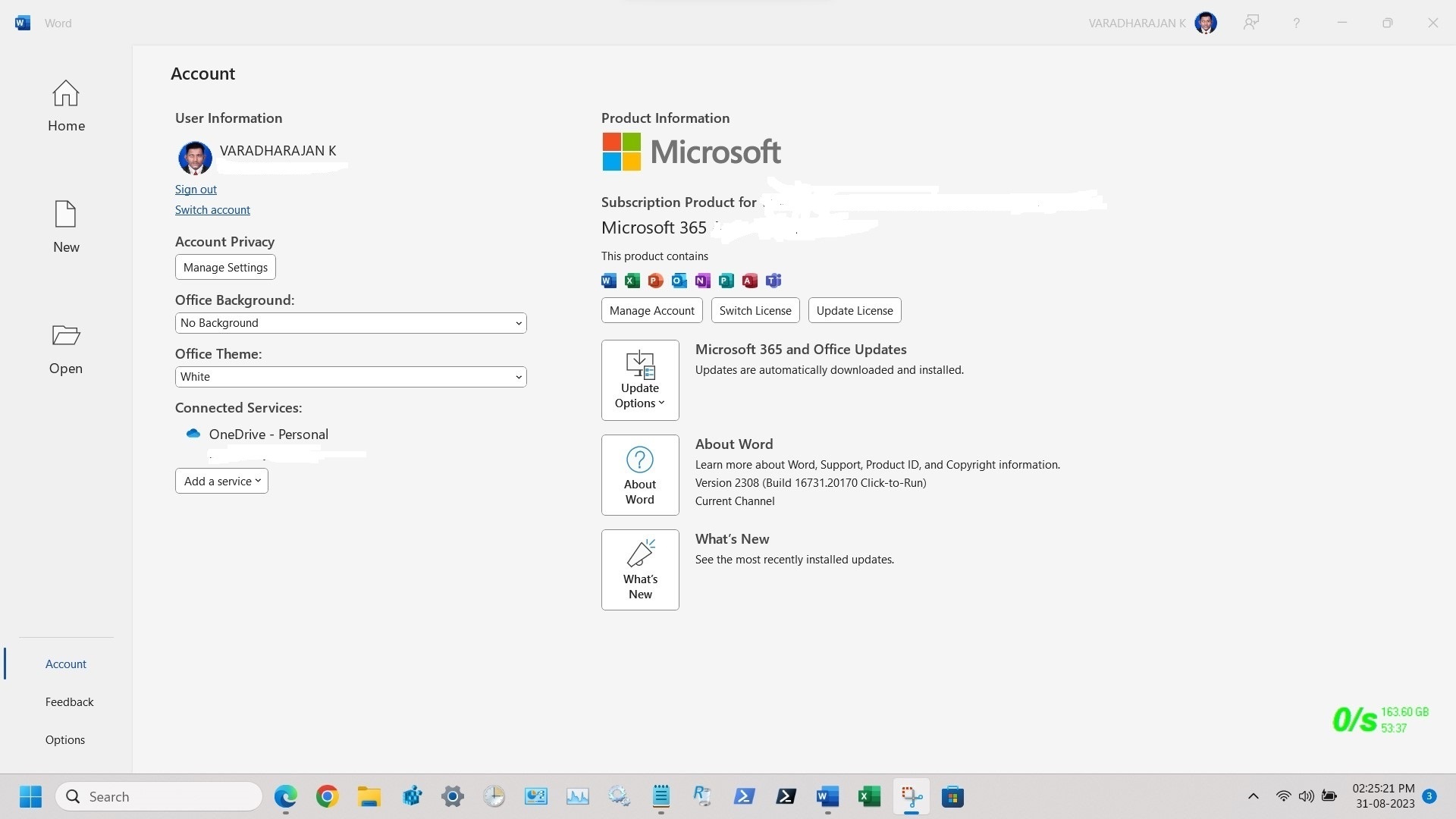Open the Home page icon

(x=65, y=94)
